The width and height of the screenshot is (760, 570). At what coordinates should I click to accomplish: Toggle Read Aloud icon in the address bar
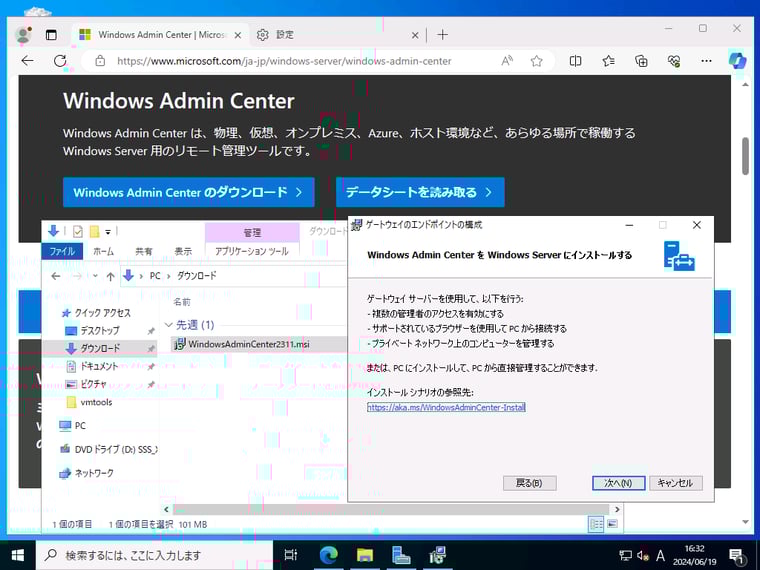pyautogui.click(x=507, y=61)
